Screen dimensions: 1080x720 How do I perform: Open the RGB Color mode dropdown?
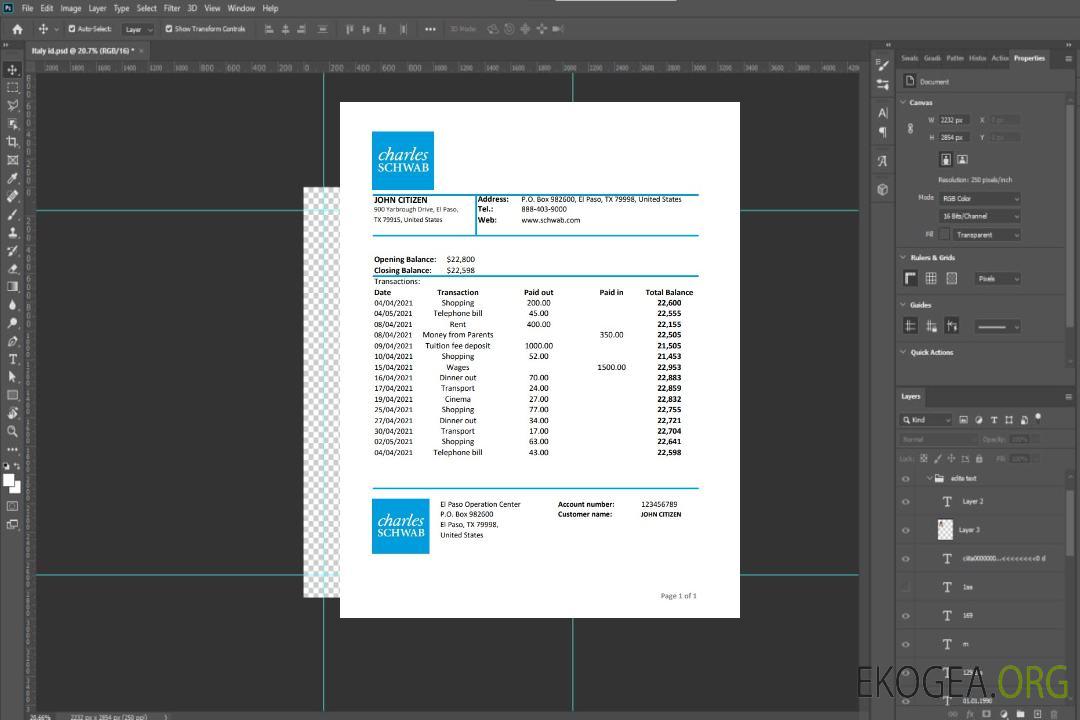point(980,198)
